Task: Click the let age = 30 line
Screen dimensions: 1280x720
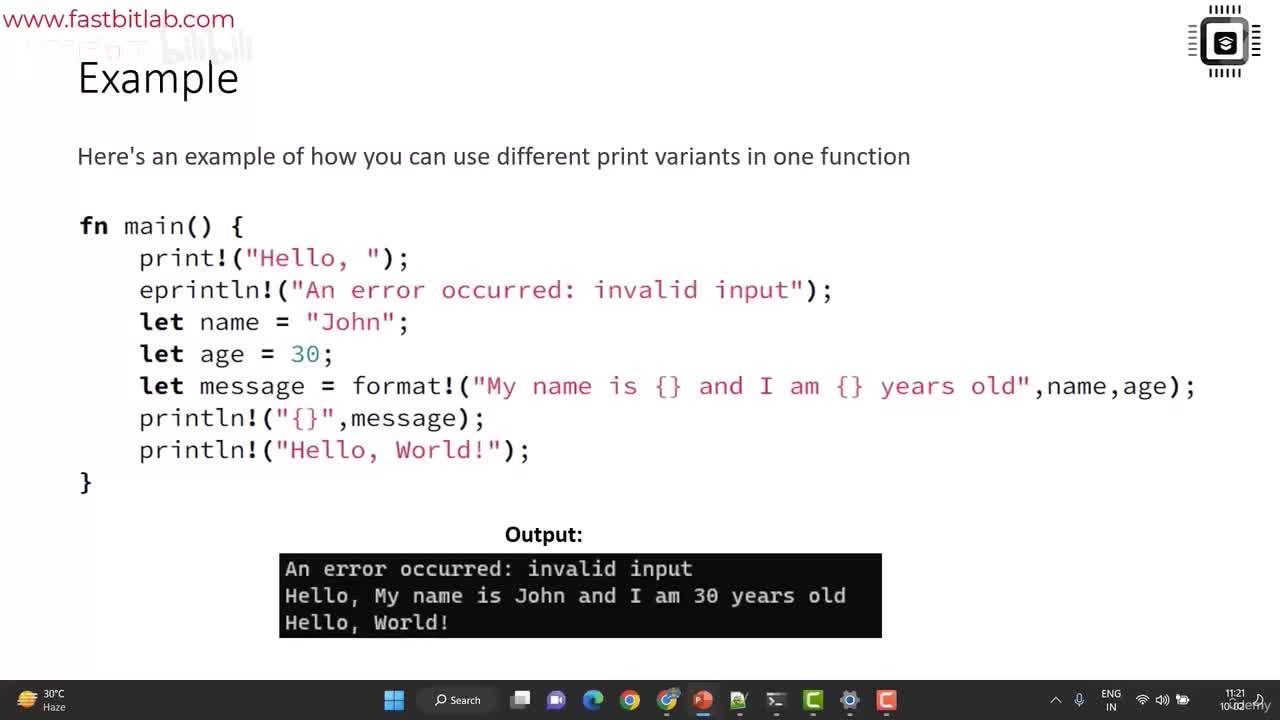Action: click(236, 354)
